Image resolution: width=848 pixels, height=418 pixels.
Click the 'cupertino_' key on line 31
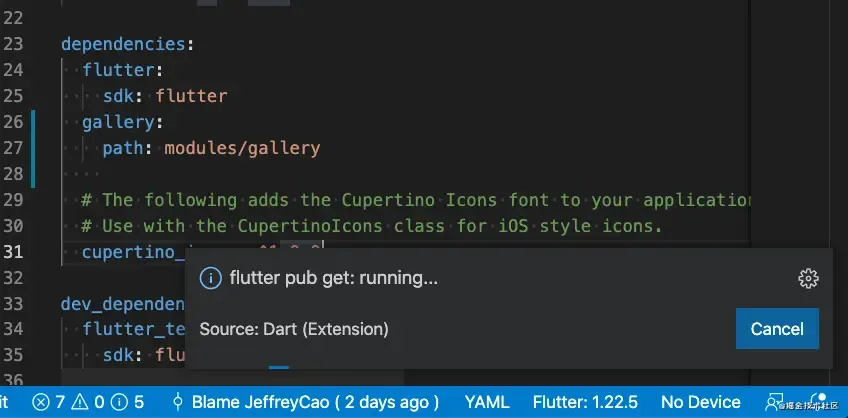pyautogui.click(x=134, y=252)
